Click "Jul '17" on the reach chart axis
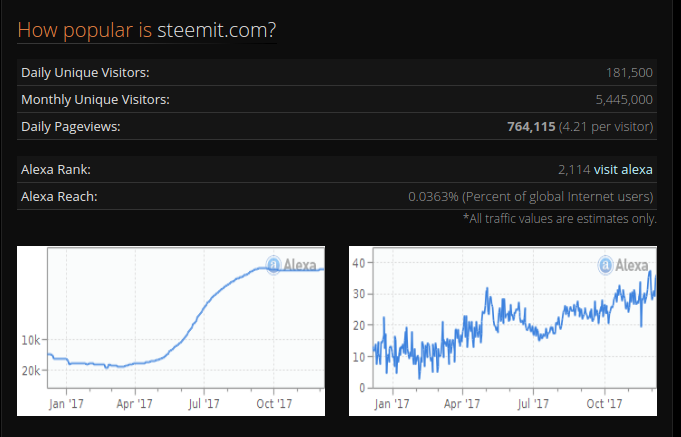 click(x=533, y=404)
